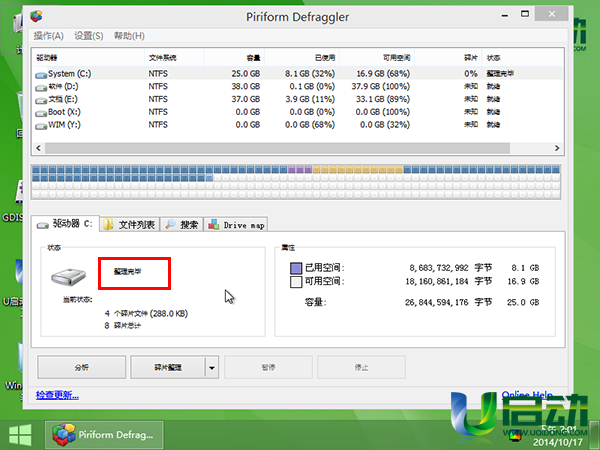
Task: Click the 已用空间 purple color swatch
Action: [296, 268]
